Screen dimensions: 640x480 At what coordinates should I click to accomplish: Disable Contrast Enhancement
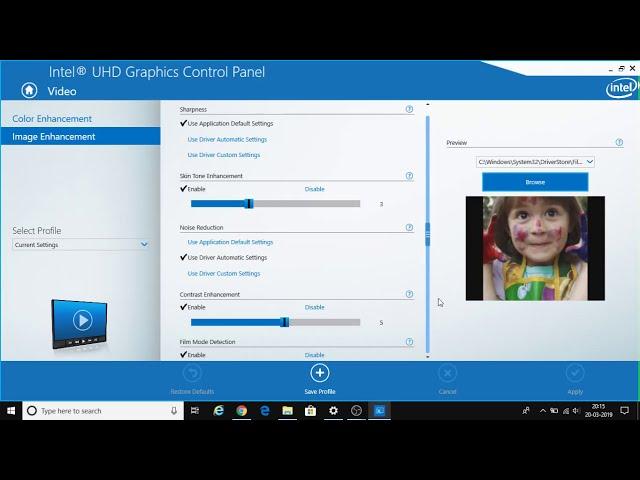[314, 307]
